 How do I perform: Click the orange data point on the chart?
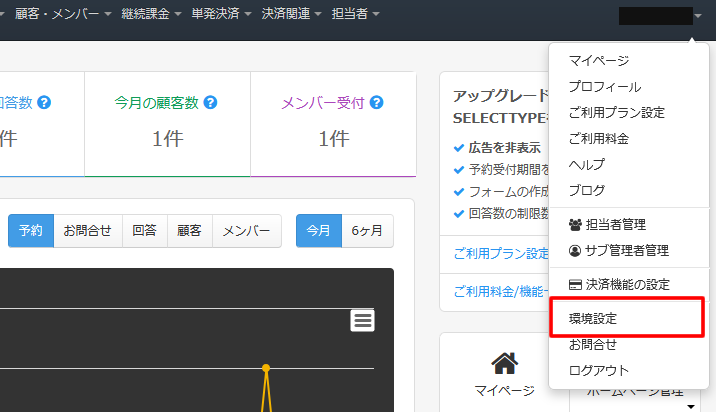tap(266, 368)
